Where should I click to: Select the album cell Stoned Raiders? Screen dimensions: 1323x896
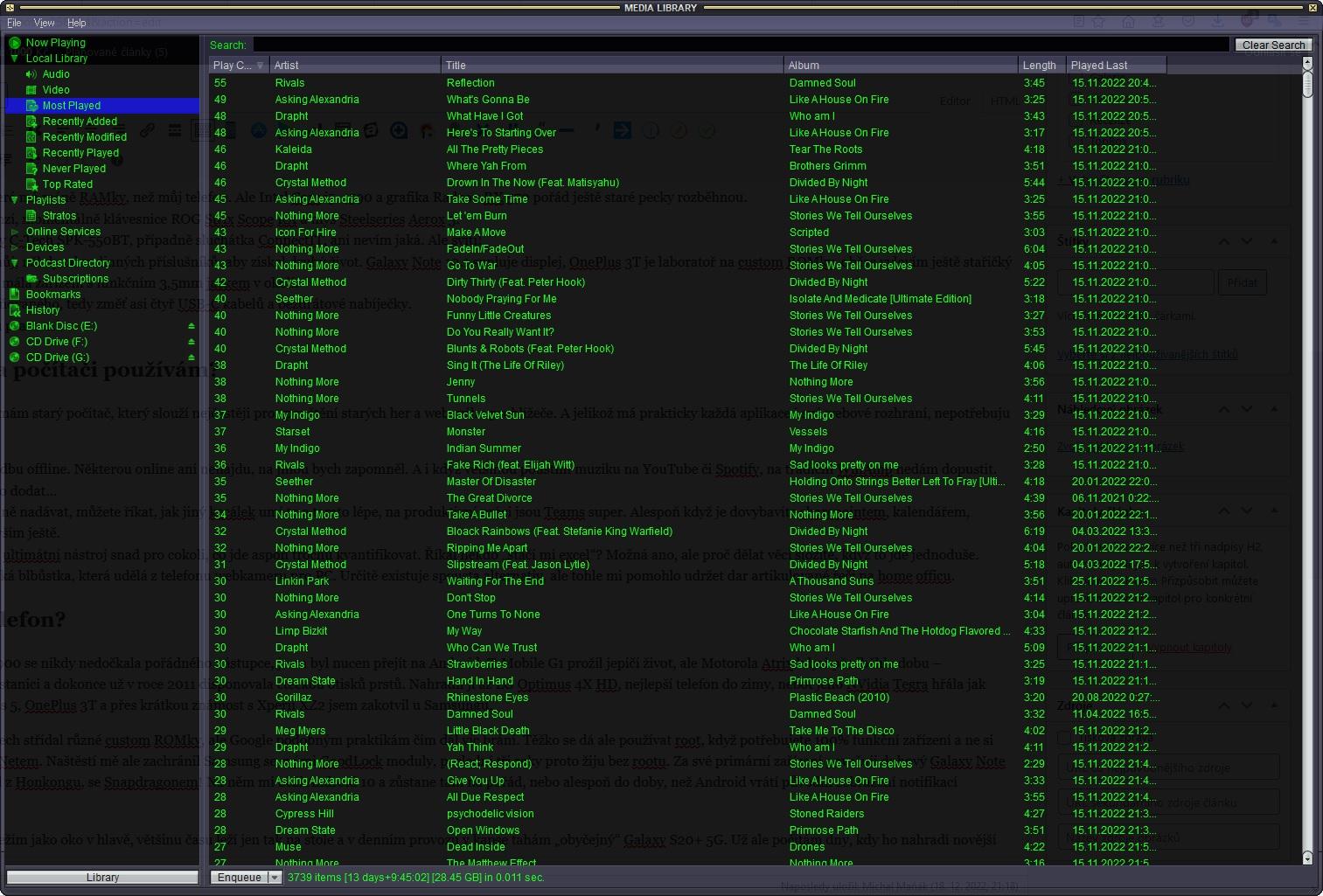pos(826,814)
